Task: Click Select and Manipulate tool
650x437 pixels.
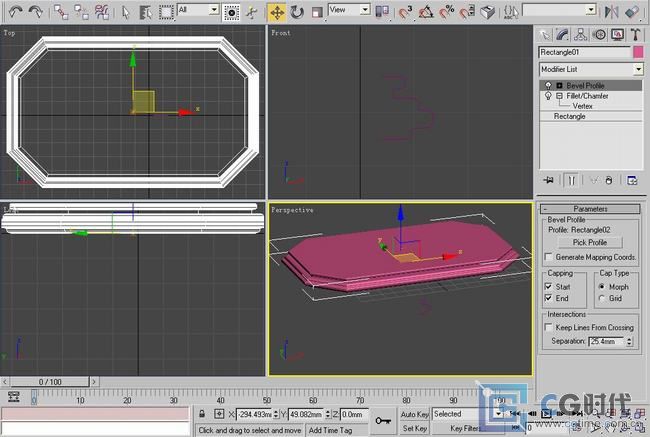Action: (251, 13)
